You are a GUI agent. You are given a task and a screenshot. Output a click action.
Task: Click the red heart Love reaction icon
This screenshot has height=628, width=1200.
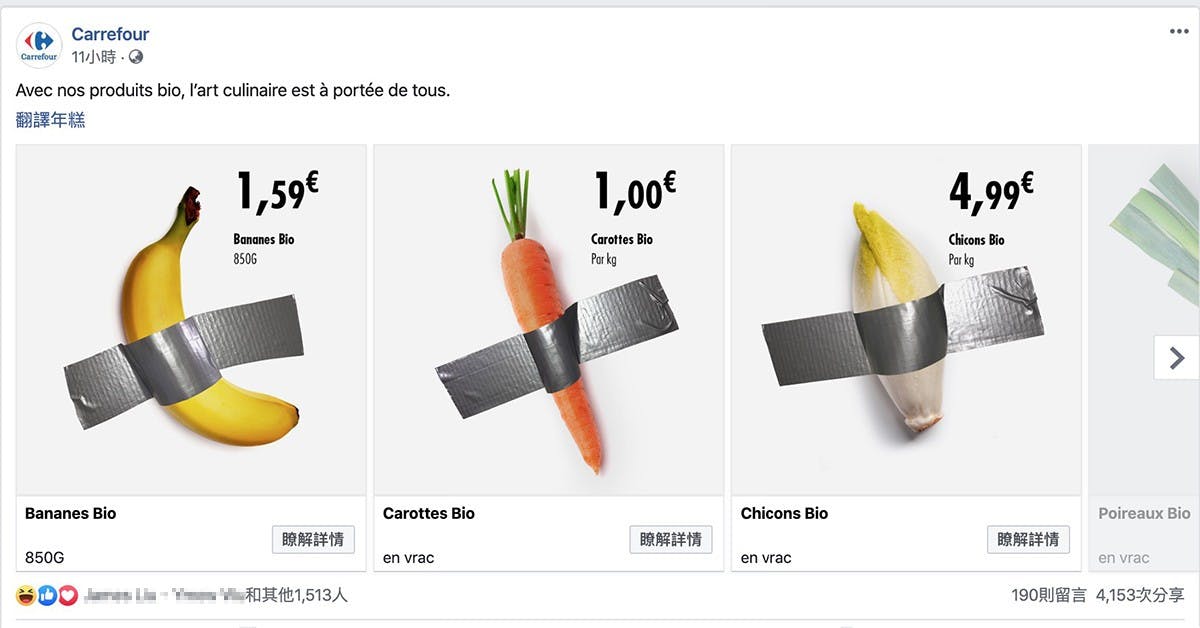67,596
